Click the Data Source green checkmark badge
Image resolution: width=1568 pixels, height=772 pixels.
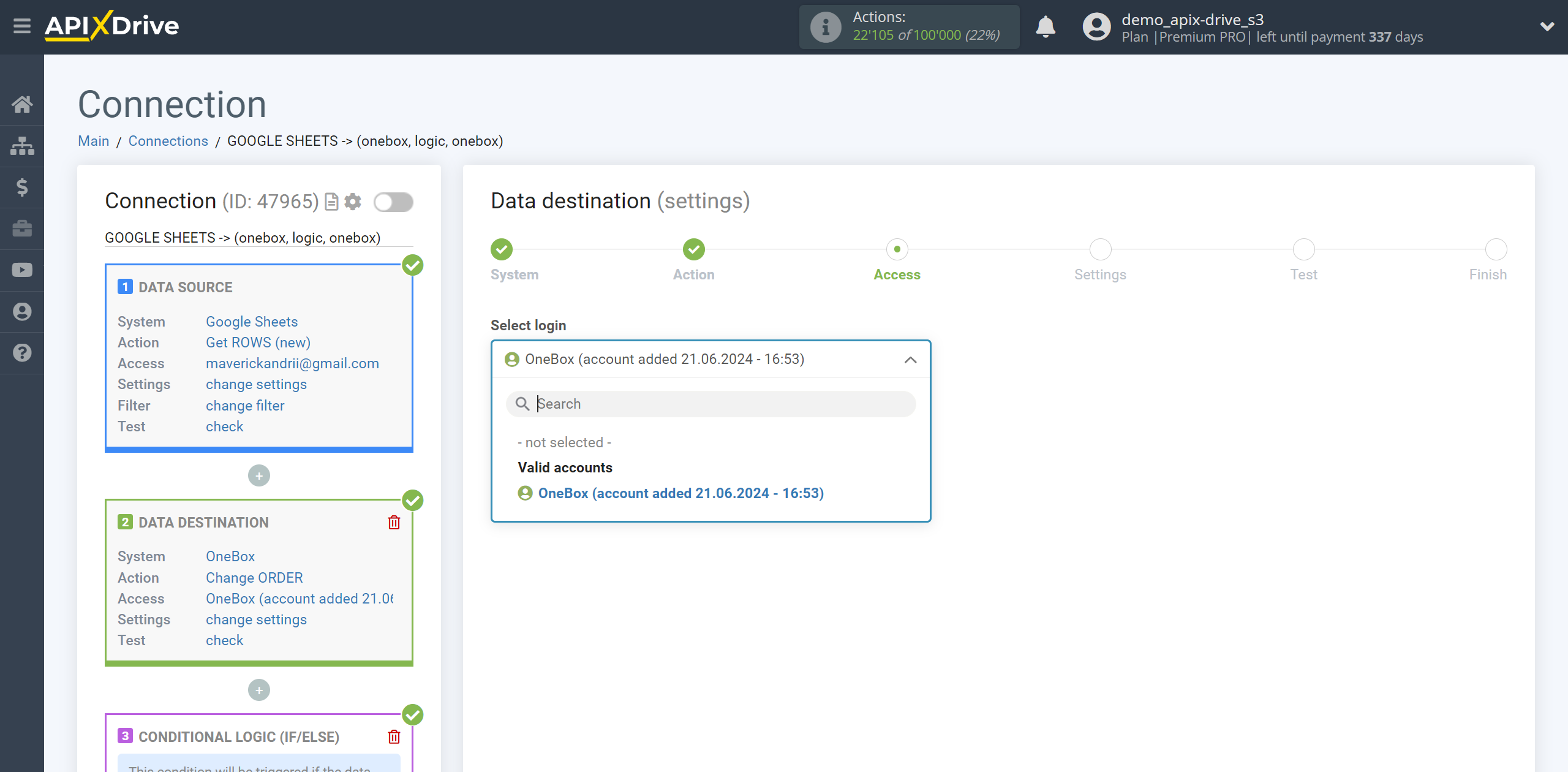(x=413, y=265)
